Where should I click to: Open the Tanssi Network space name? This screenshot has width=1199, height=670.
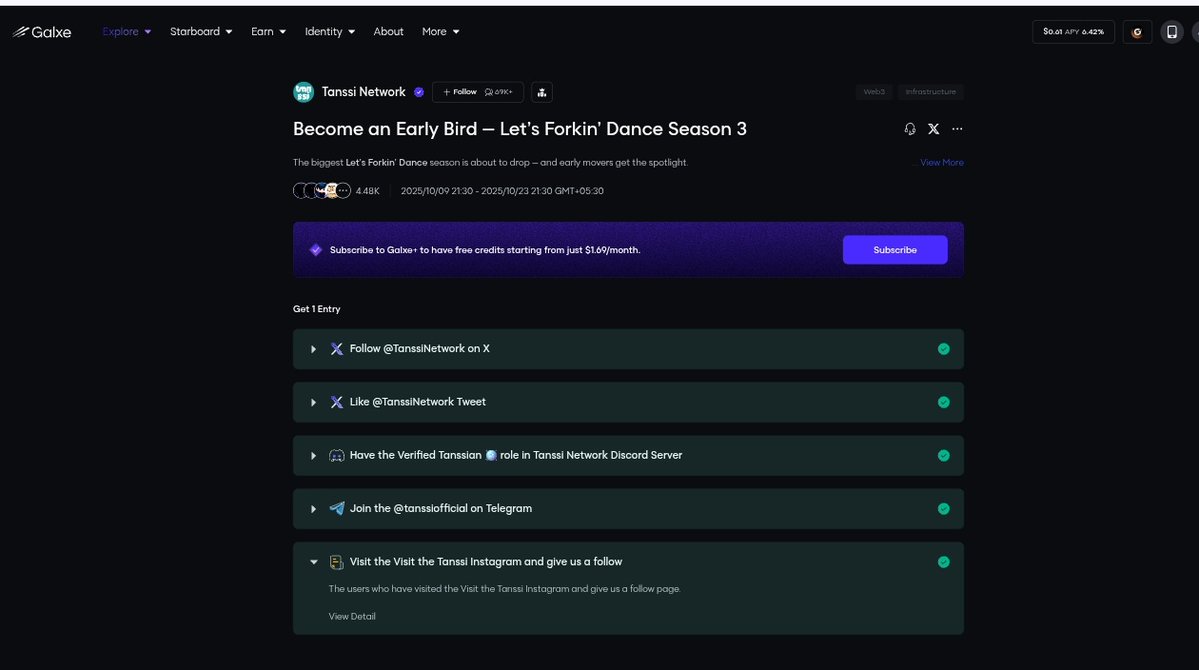(x=363, y=92)
